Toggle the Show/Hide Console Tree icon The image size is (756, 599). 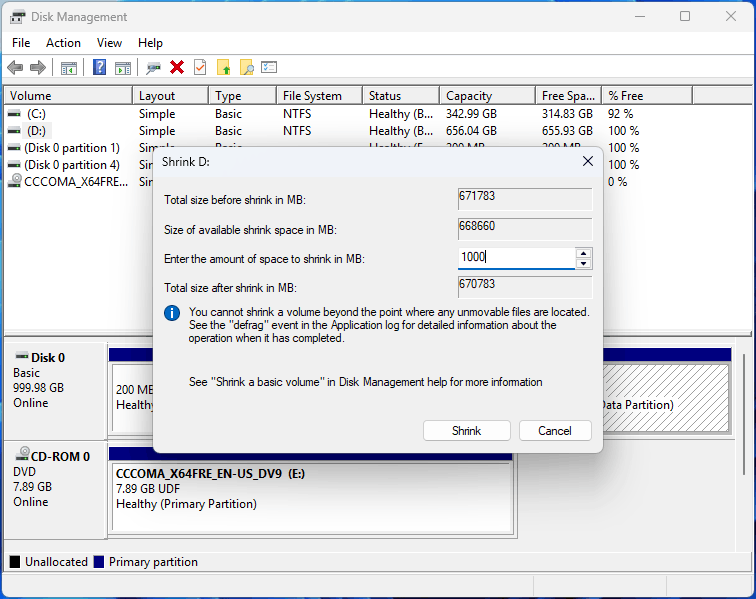[x=69, y=68]
